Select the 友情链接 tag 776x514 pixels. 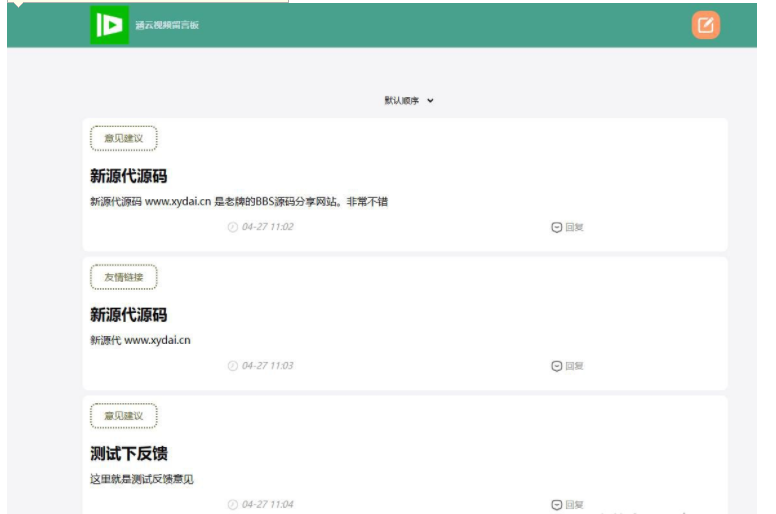tap(124, 277)
